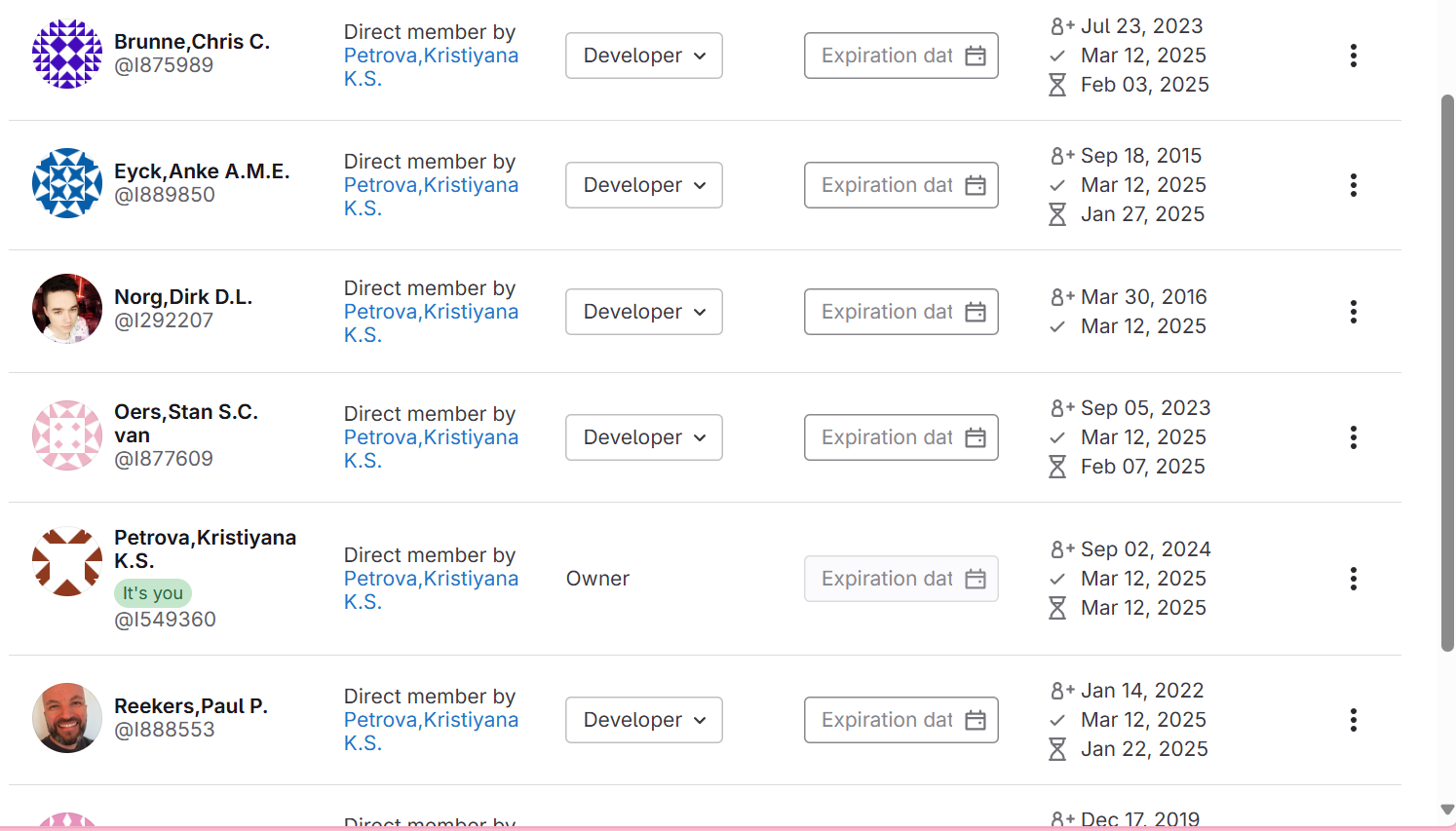
Task: Click the green It's you badge
Action: point(152,592)
